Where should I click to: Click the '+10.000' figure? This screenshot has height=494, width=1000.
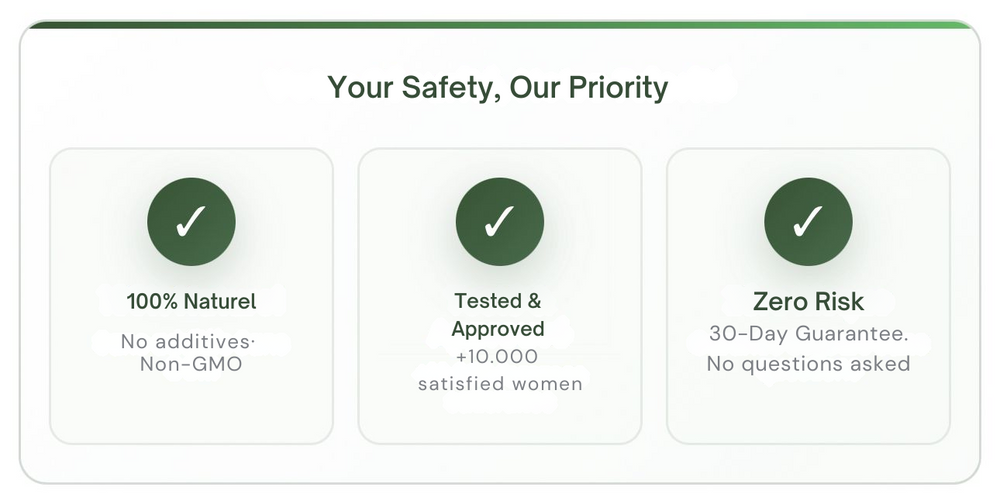coord(497,356)
